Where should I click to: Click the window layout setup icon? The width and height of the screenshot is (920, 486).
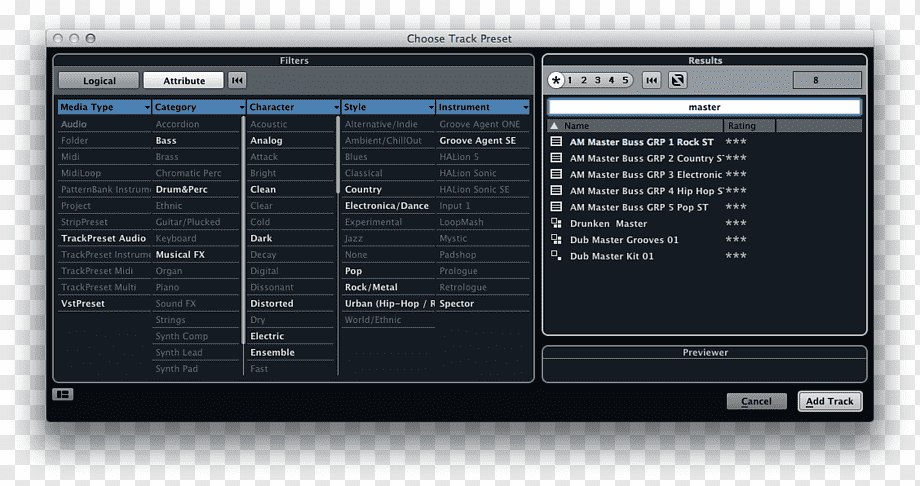pyautogui.click(x=63, y=394)
